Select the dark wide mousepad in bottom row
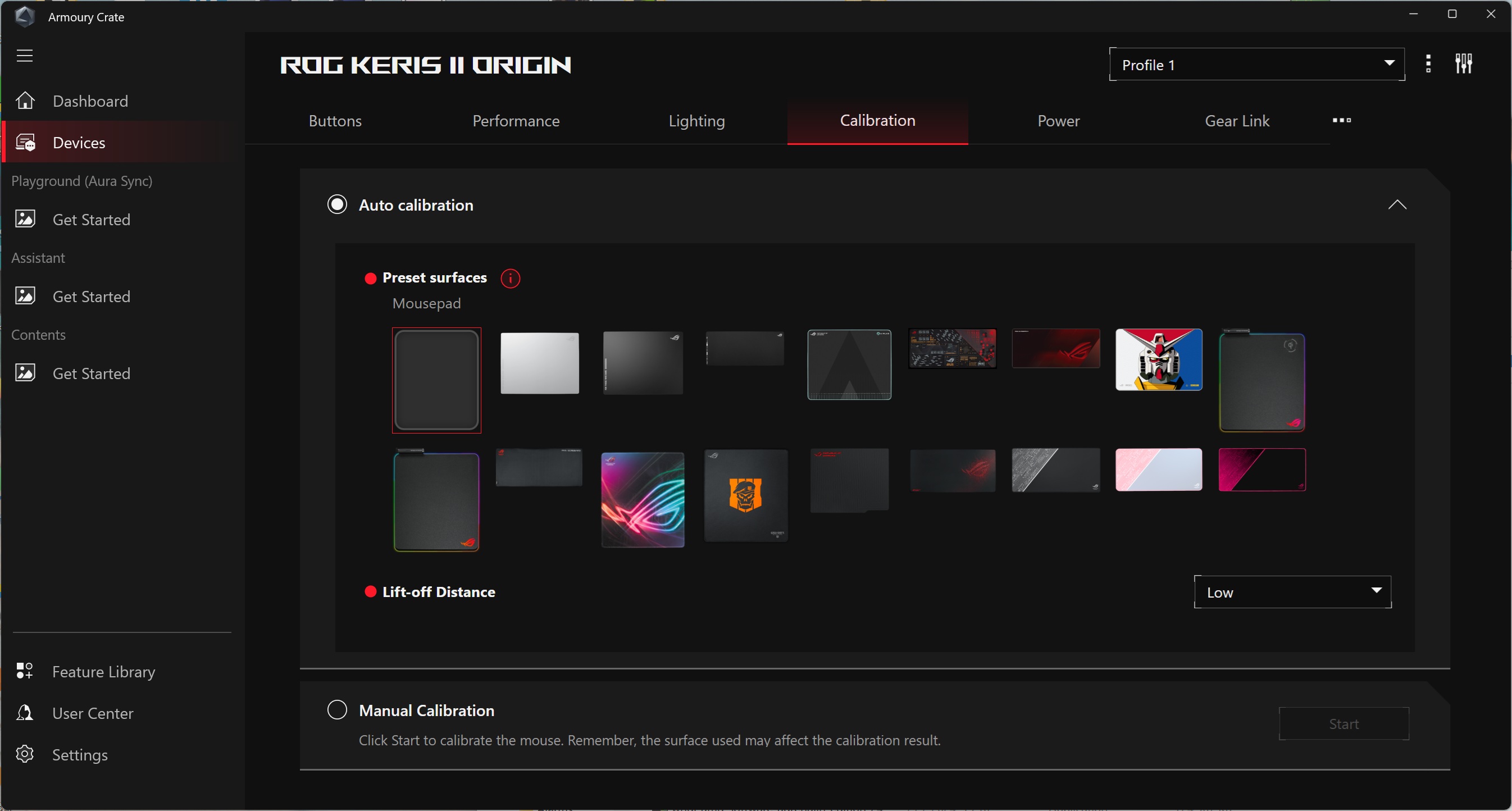Image resolution: width=1512 pixels, height=811 pixels. tap(539, 468)
